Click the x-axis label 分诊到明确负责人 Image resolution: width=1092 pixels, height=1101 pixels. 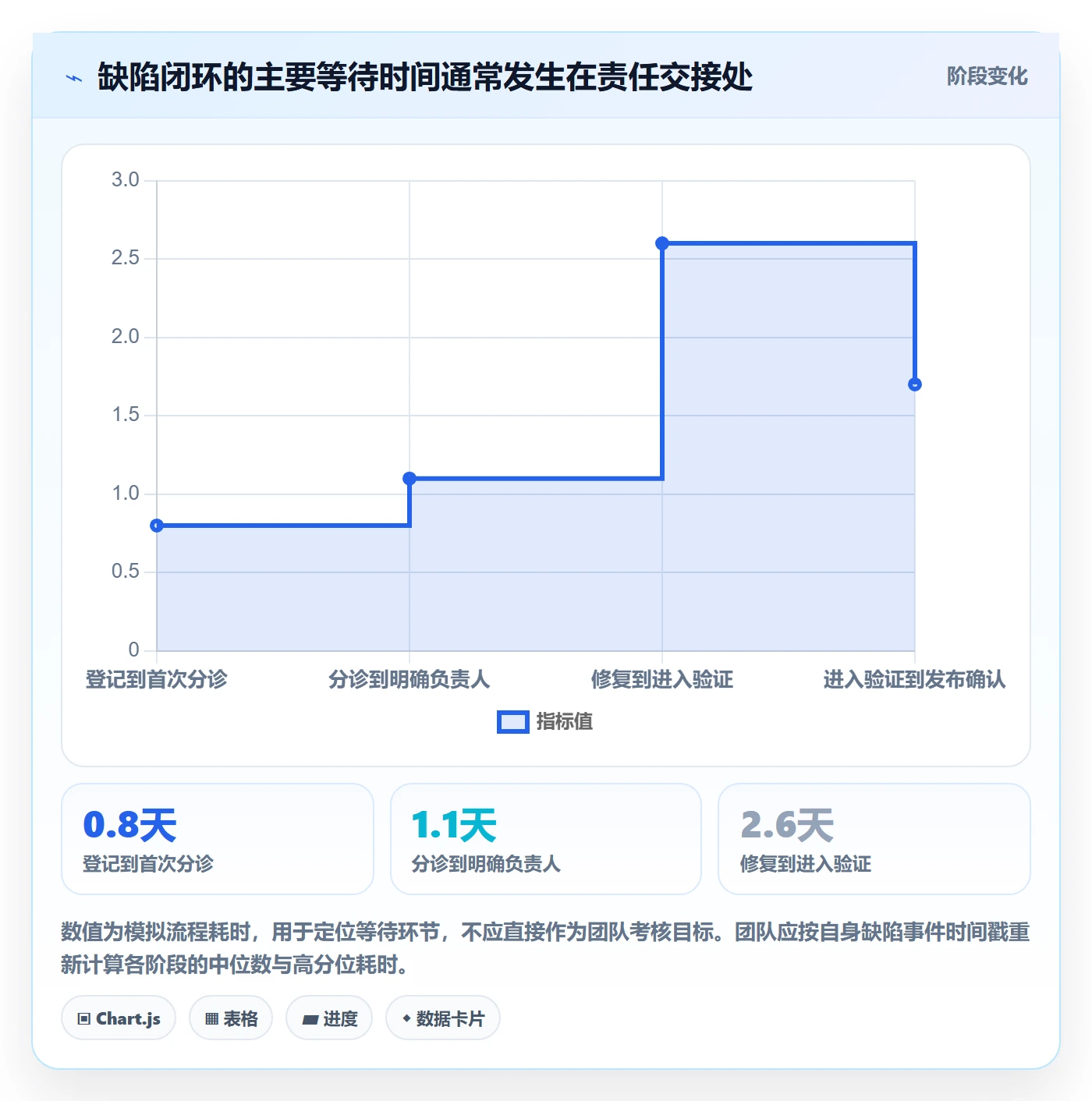click(409, 679)
